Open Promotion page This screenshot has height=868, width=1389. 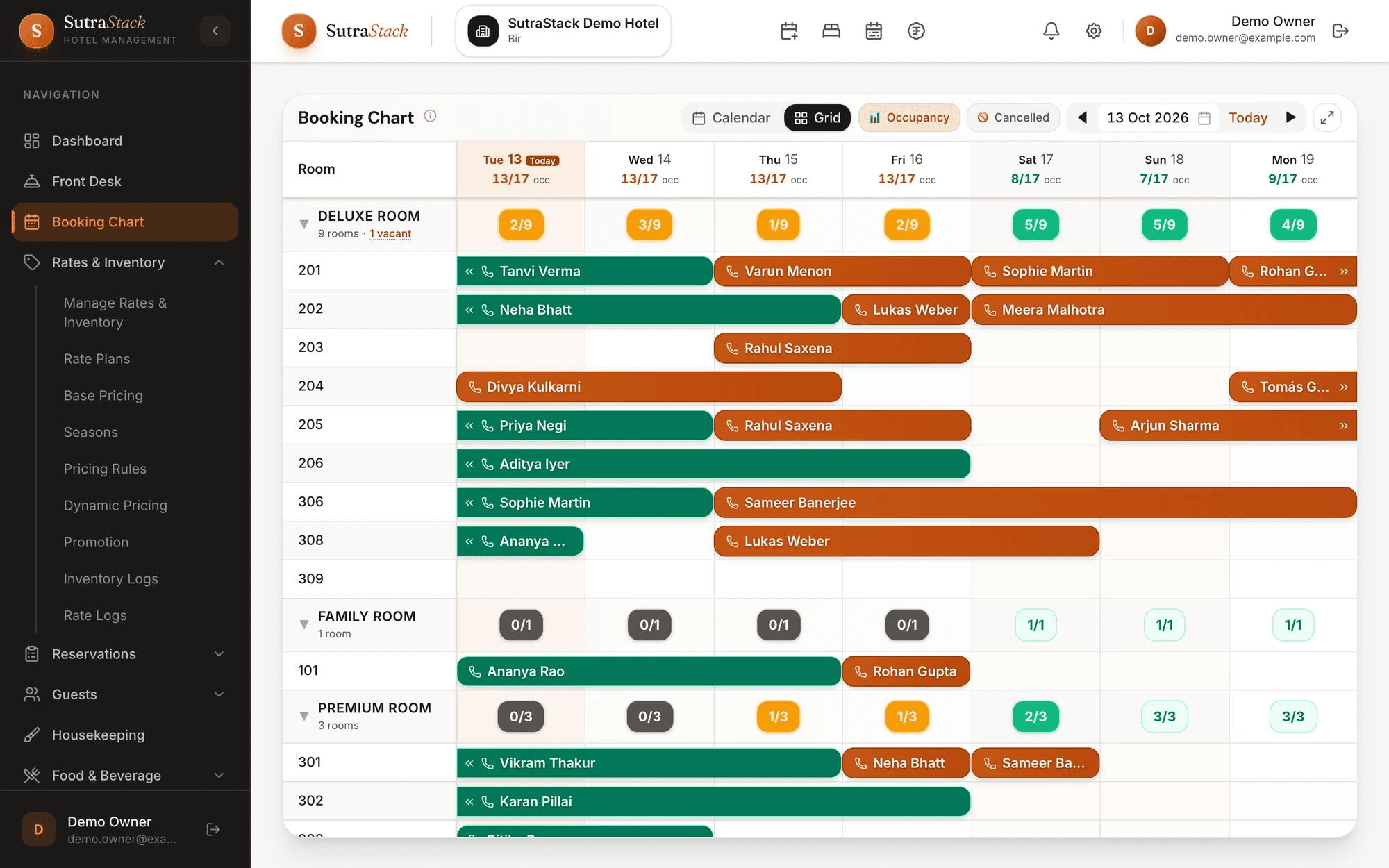96,542
